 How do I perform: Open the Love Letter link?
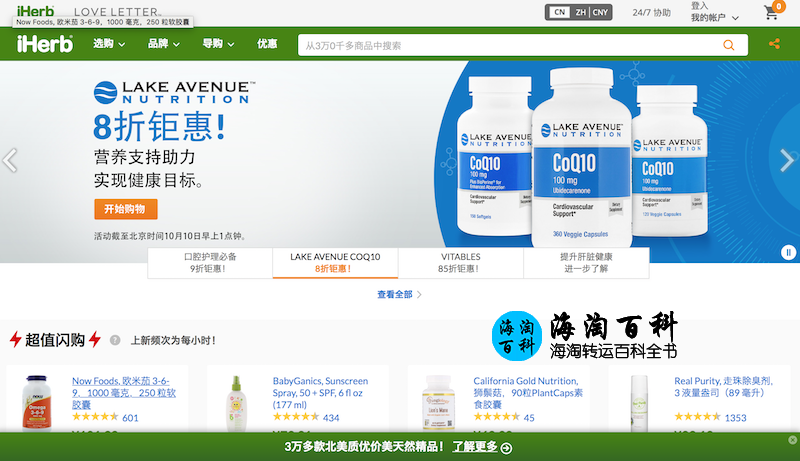click(117, 11)
